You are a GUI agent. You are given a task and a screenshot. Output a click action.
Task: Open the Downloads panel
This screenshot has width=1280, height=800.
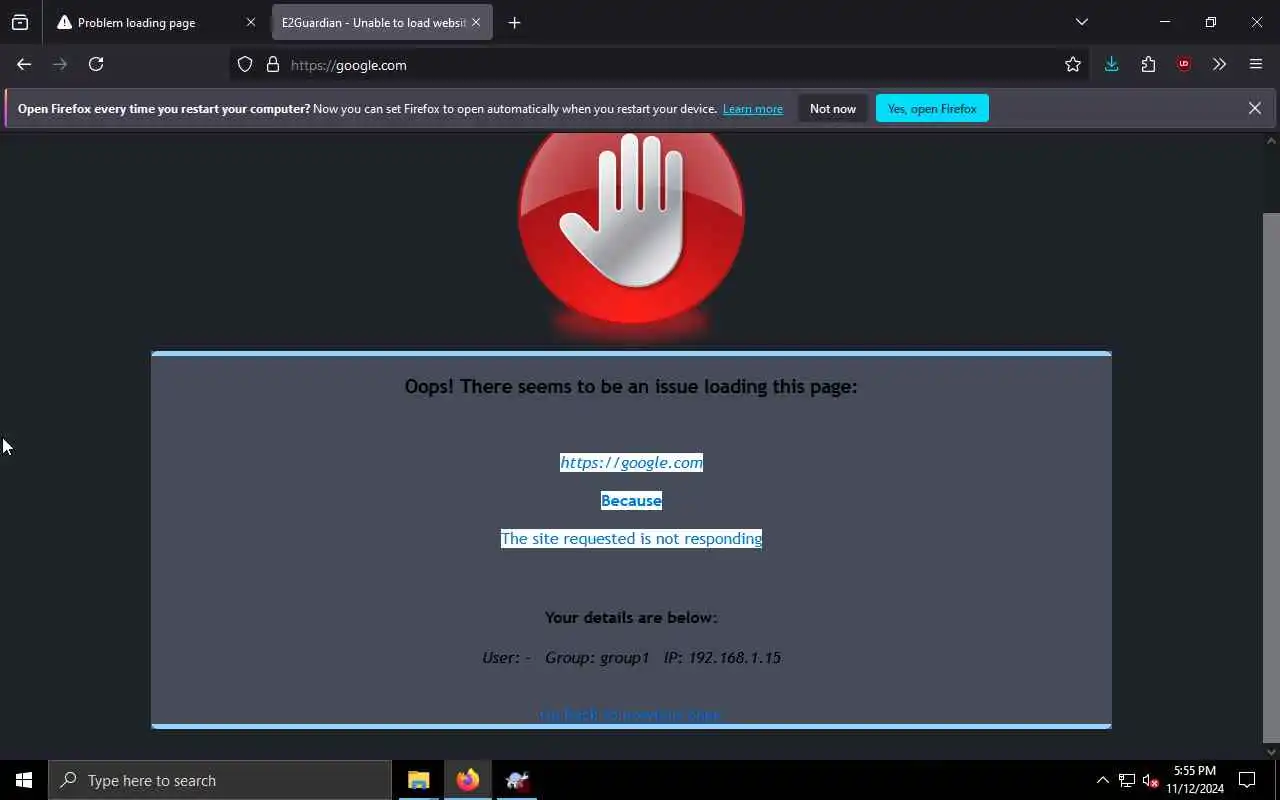(1111, 64)
